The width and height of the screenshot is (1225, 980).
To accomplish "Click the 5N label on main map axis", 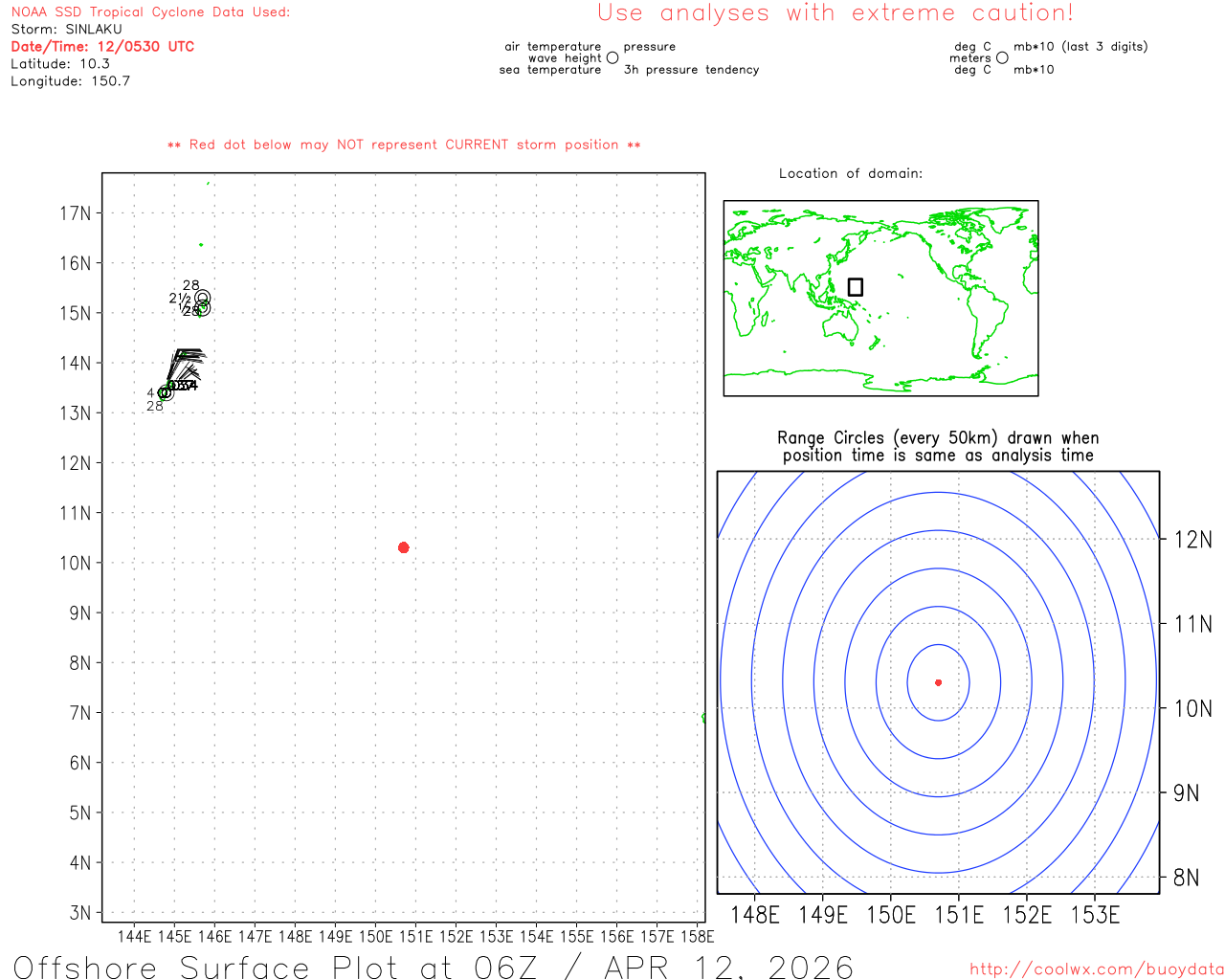I will [x=80, y=813].
